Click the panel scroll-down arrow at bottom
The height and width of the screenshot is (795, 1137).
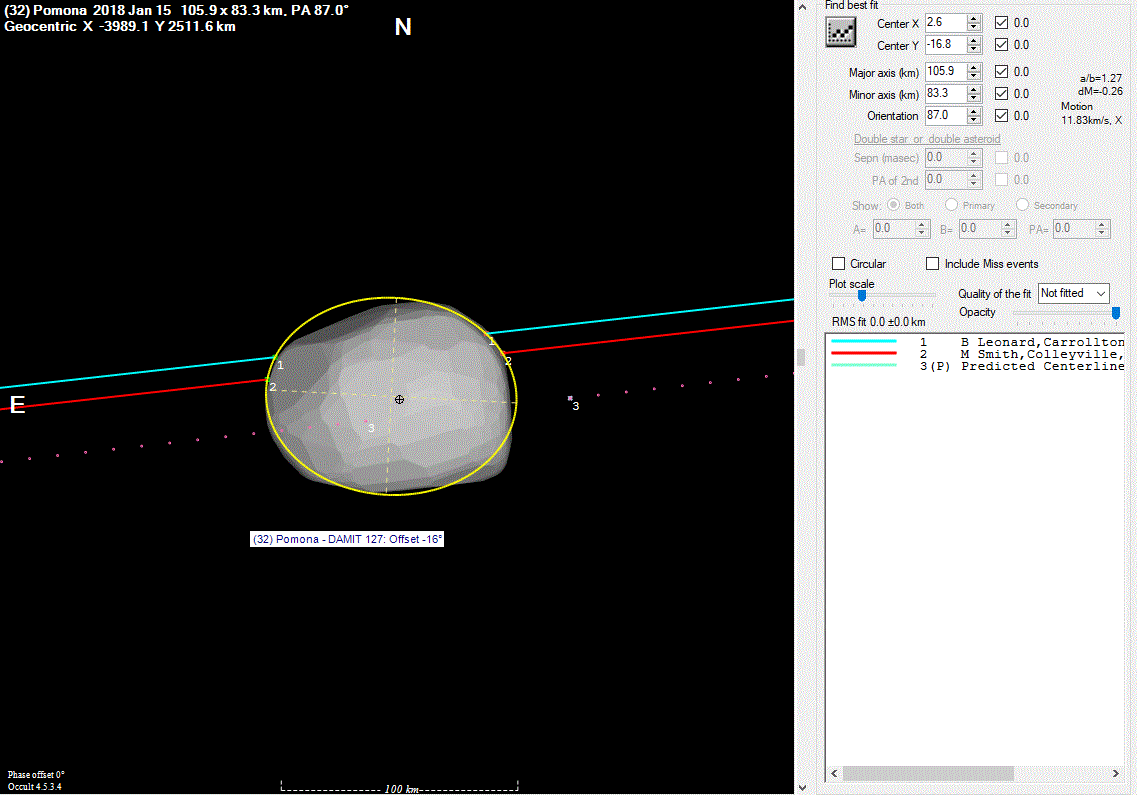(801, 786)
